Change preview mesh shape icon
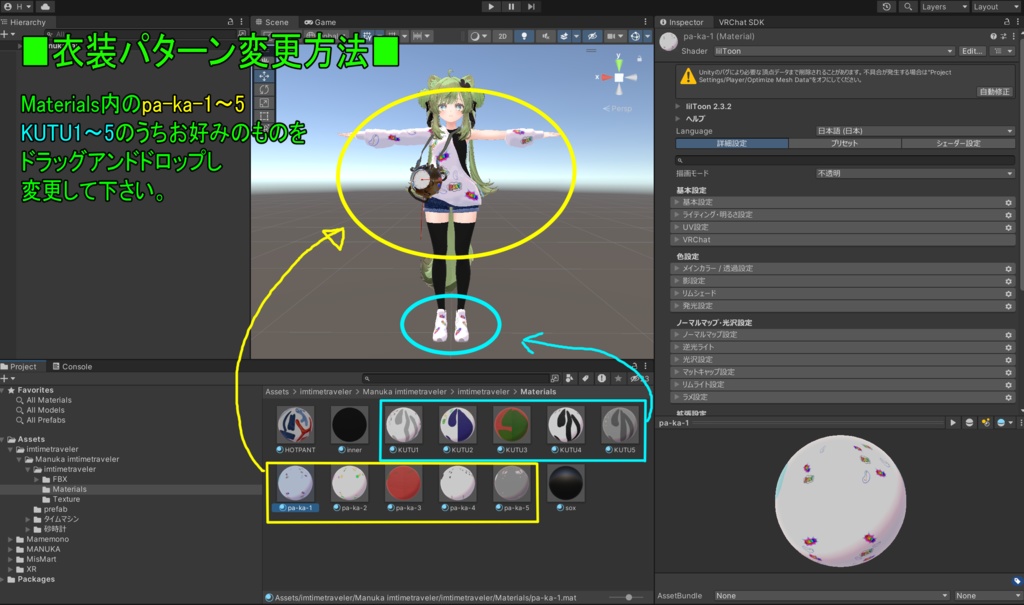The image size is (1024, 605). tap(969, 423)
